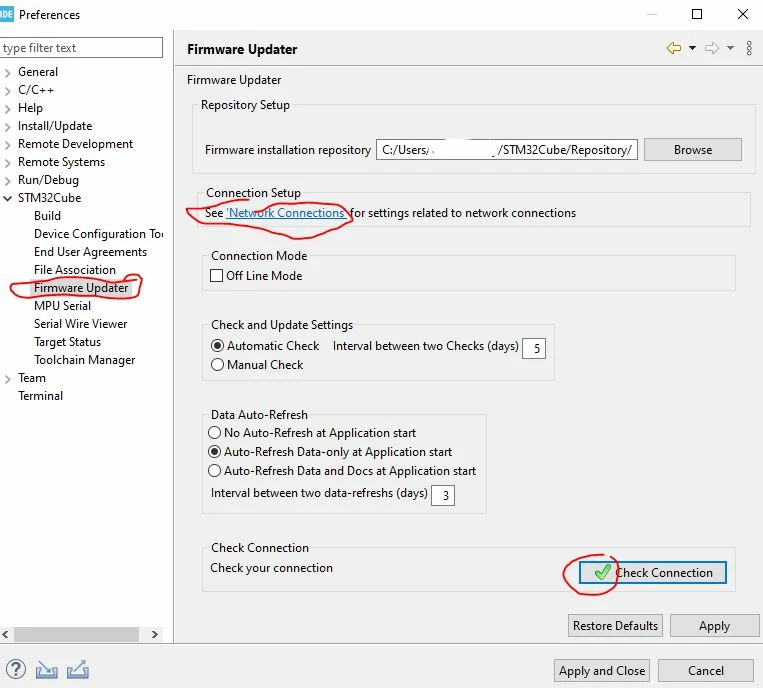Expand the Help tree node
The width and height of the screenshot is (763, 688).
[x=7, y=109]
